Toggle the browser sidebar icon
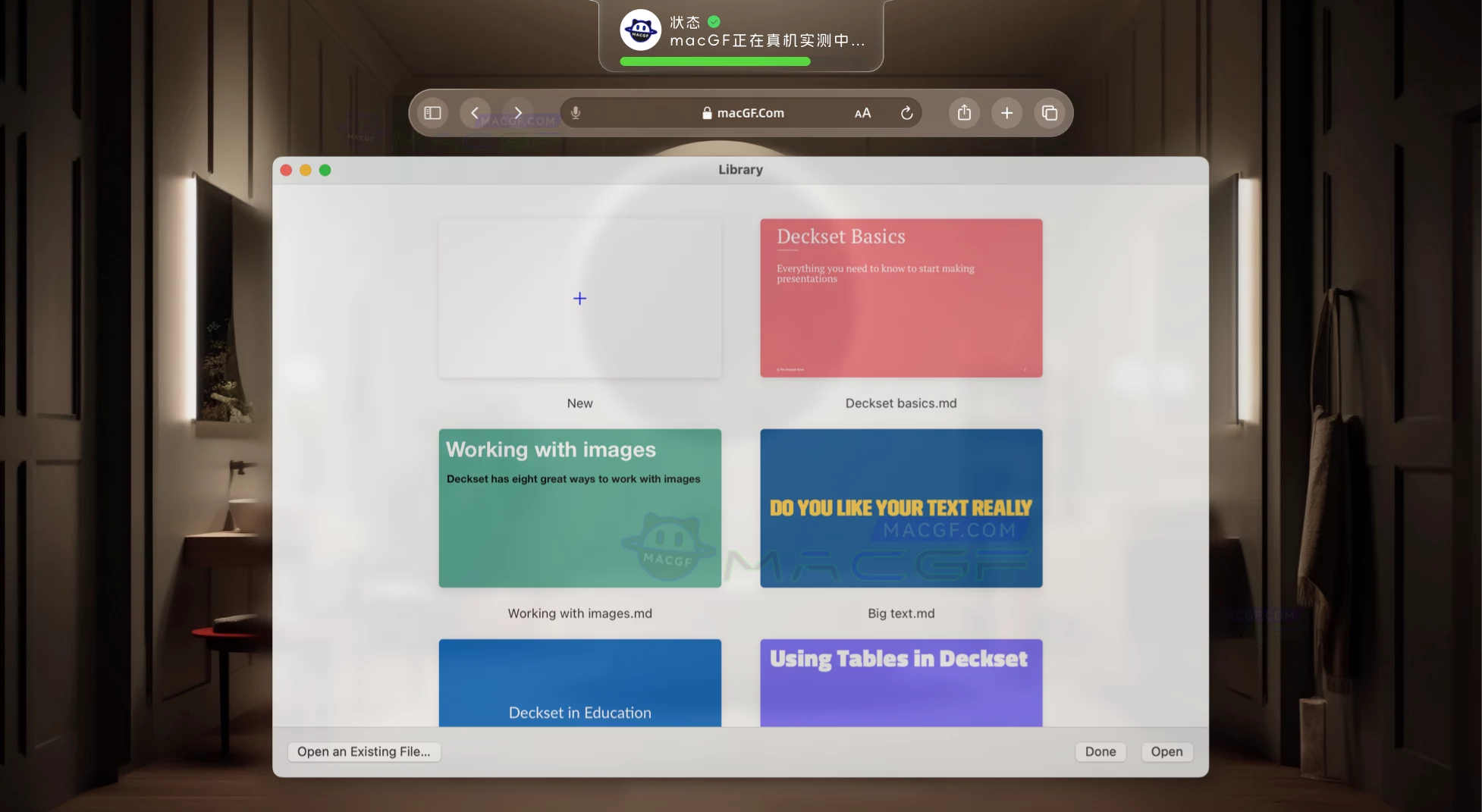Image resolution: width=1482 pixels, height=812 pixels. tap(432, 113)
